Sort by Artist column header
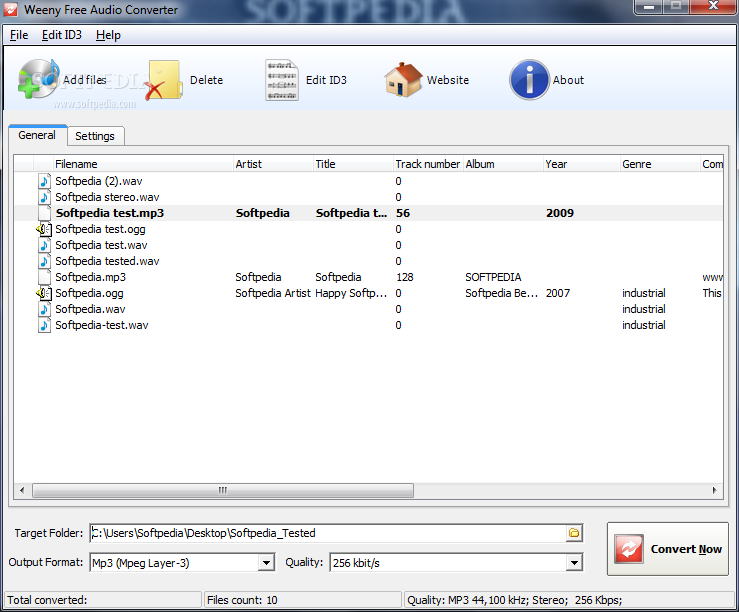The height and width of the screenshot is (612, 739). 273,164
